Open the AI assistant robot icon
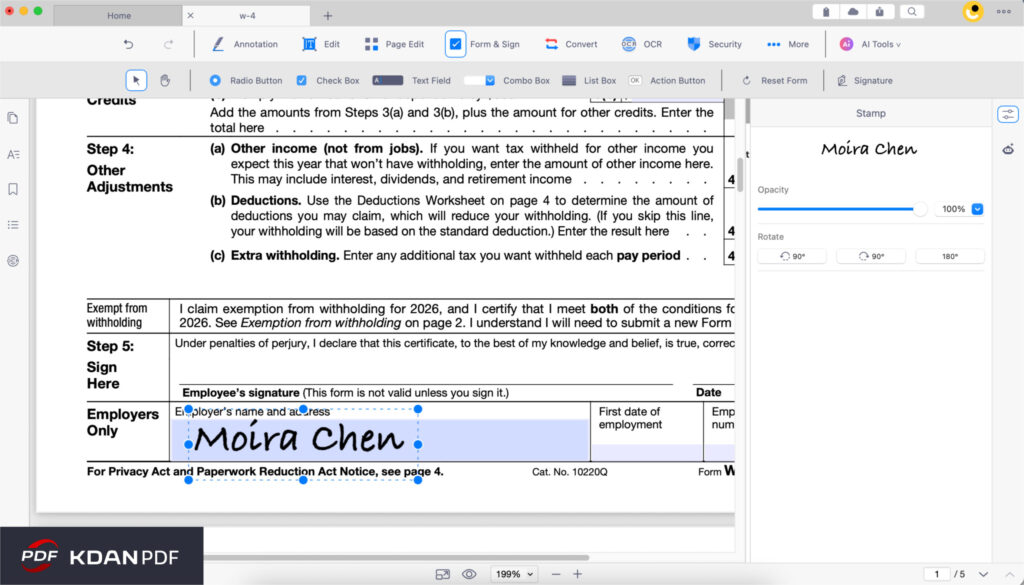Viewport: 1024px width, 585px height. [x=1008, y=148]
